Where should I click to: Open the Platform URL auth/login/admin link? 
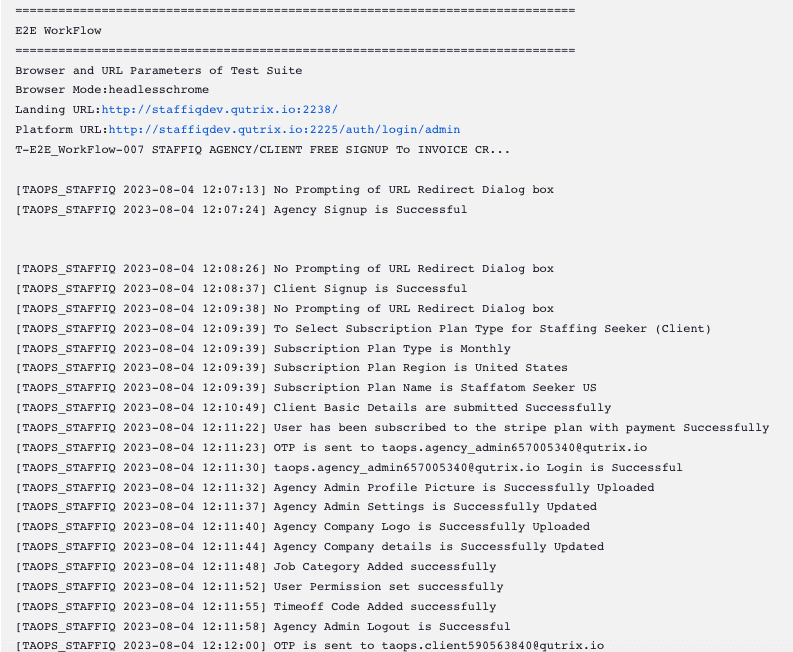pyautogui.click(x=284, y=129)
